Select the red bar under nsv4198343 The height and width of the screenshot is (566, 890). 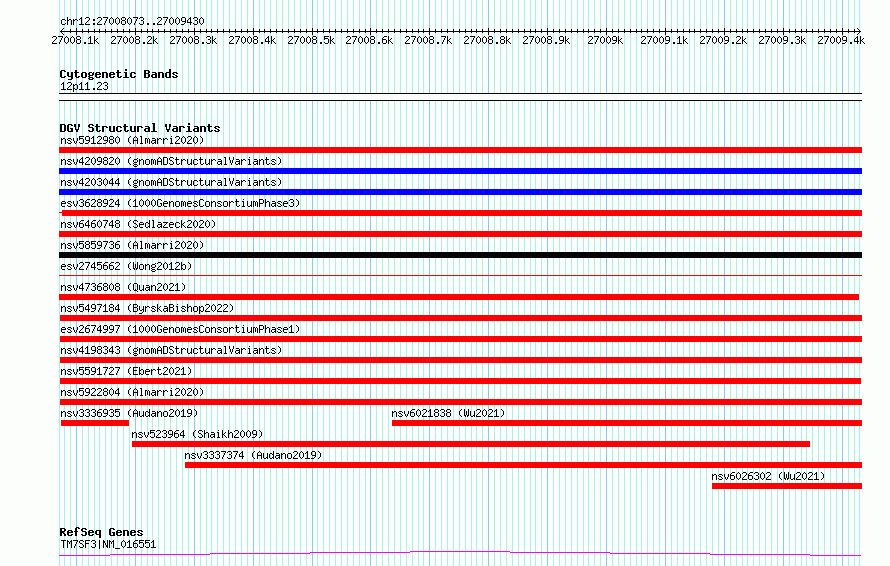click(x=460, y=360)
